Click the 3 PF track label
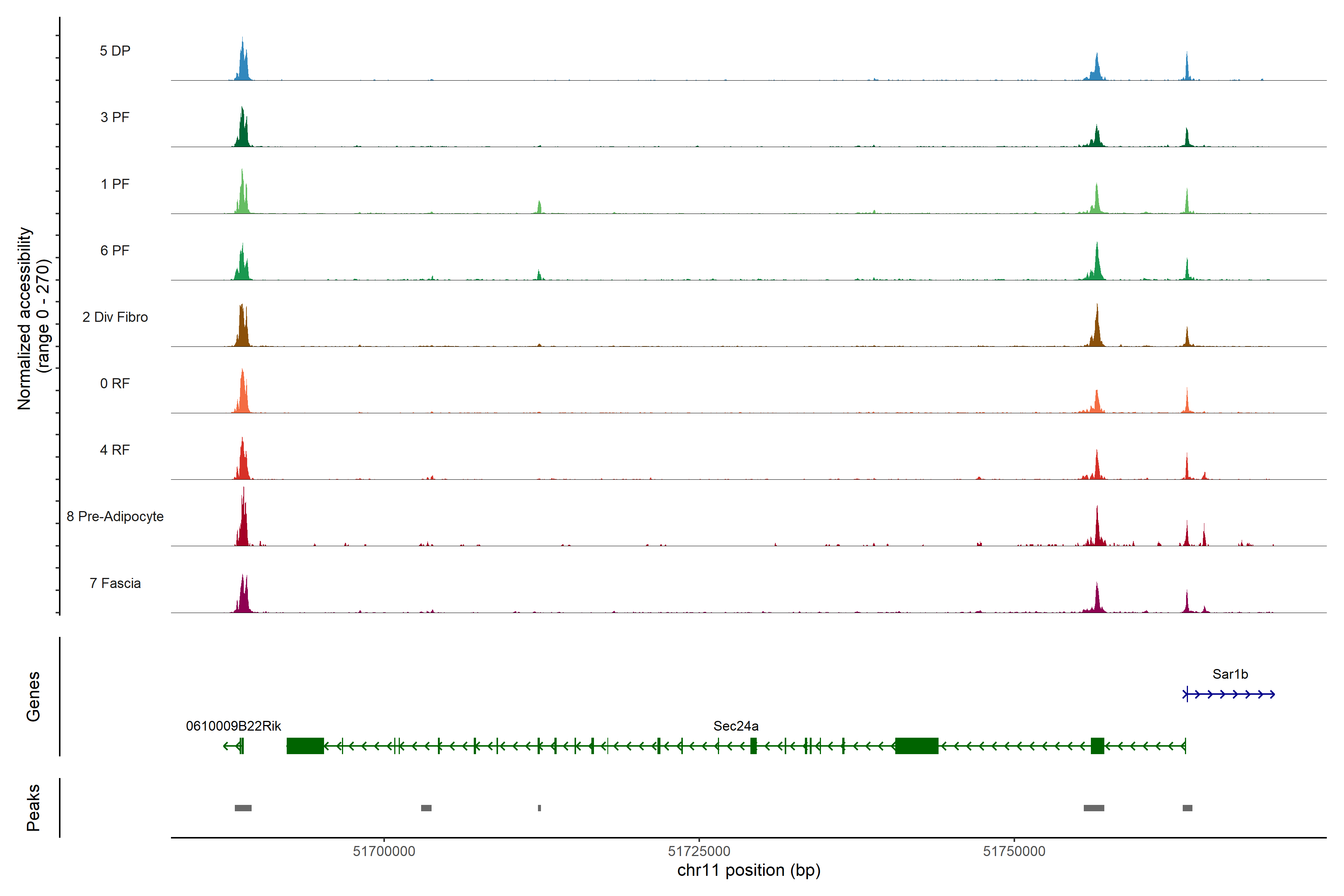This screenshot has width=1344, height=896. coord(115,117)
